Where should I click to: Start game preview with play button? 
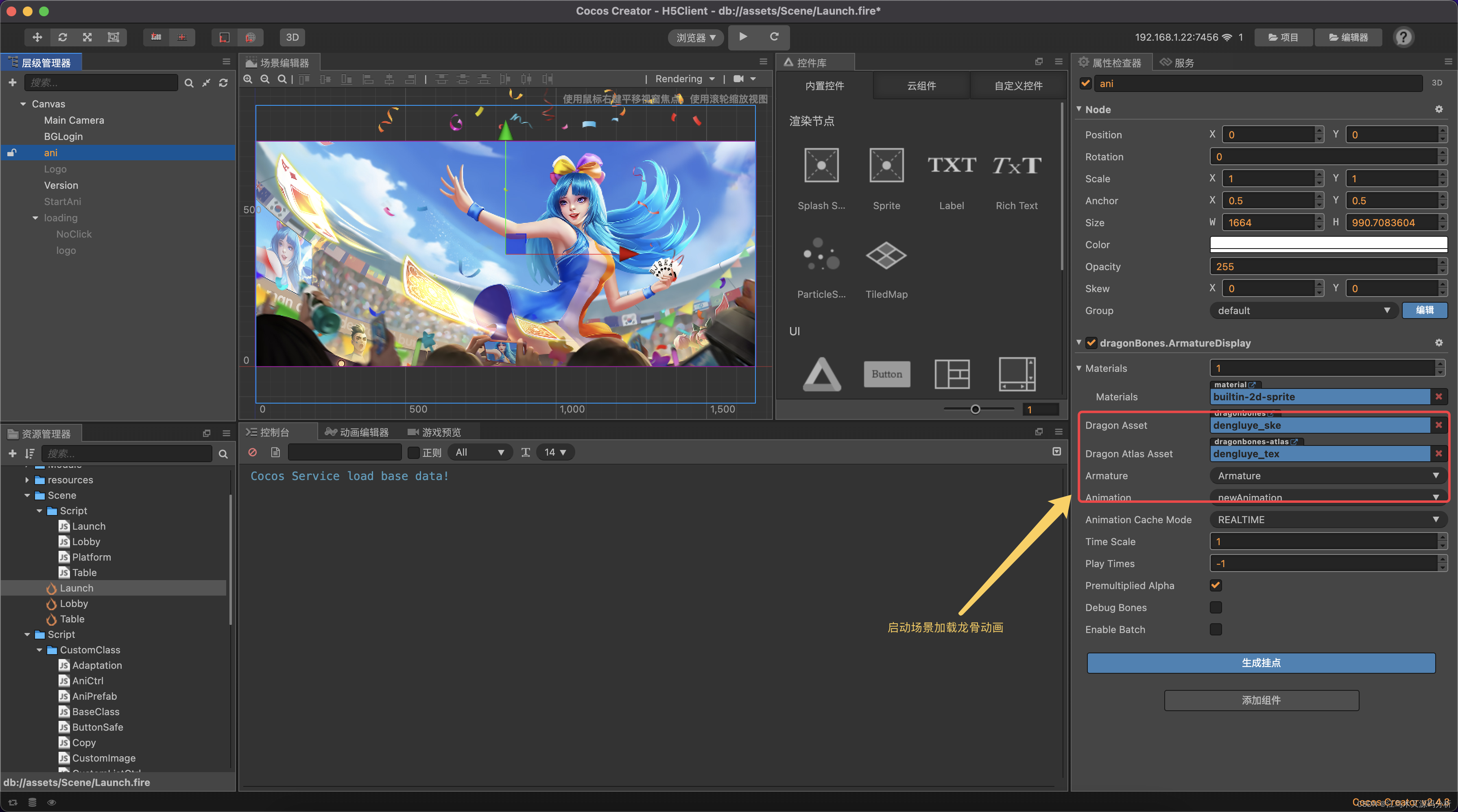(743, 37)
